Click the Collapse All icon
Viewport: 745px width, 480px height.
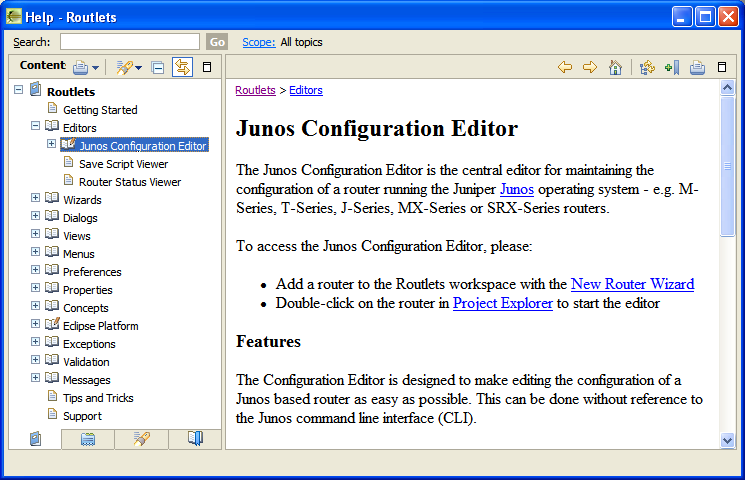tap(158, 67)
